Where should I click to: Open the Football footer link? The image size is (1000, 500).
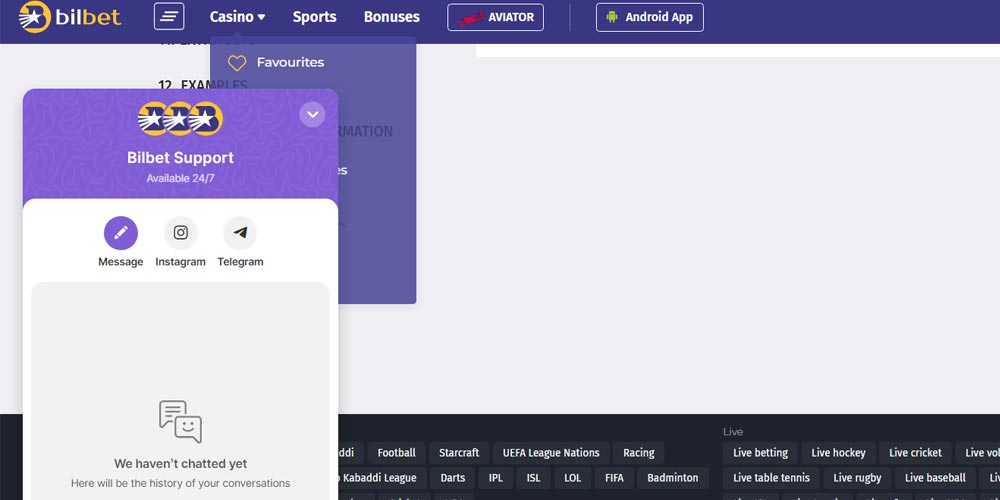pyautogui.click(x=396, y=453)
